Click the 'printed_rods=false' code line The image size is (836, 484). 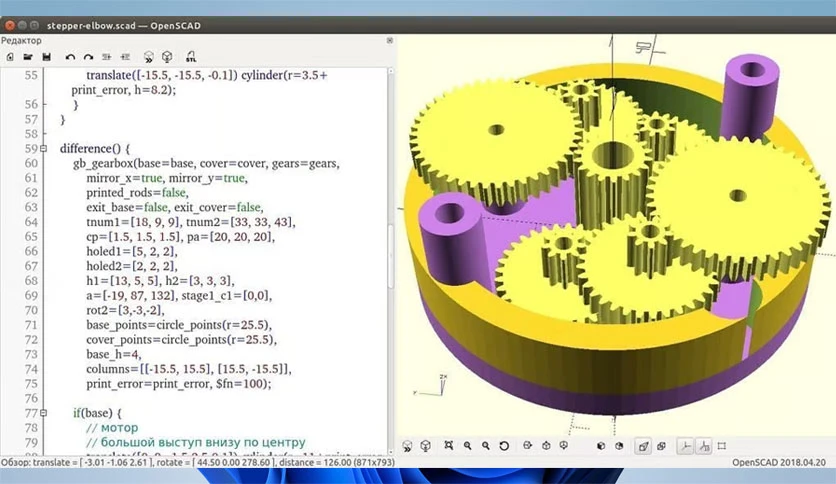(138, 192)
